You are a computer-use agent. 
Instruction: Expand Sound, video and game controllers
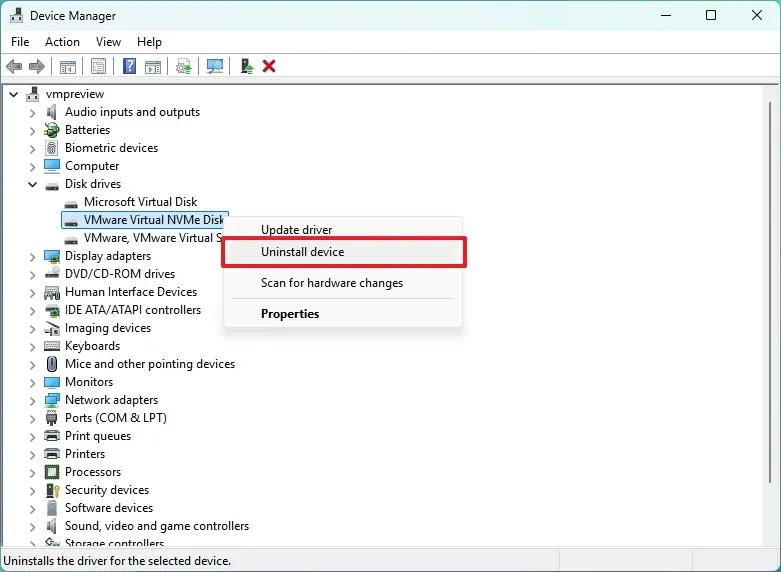coord(32,526)
